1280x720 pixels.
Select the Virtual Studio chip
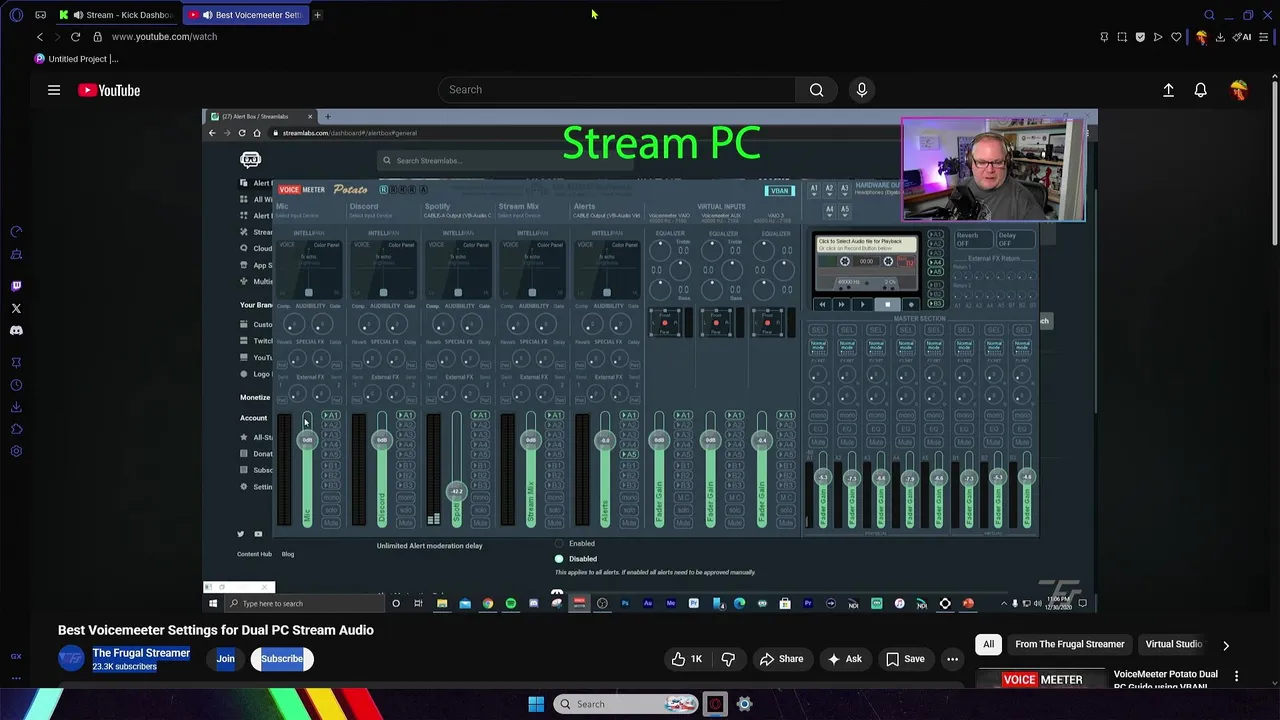pyautogui.click(x=1174, y=645)
